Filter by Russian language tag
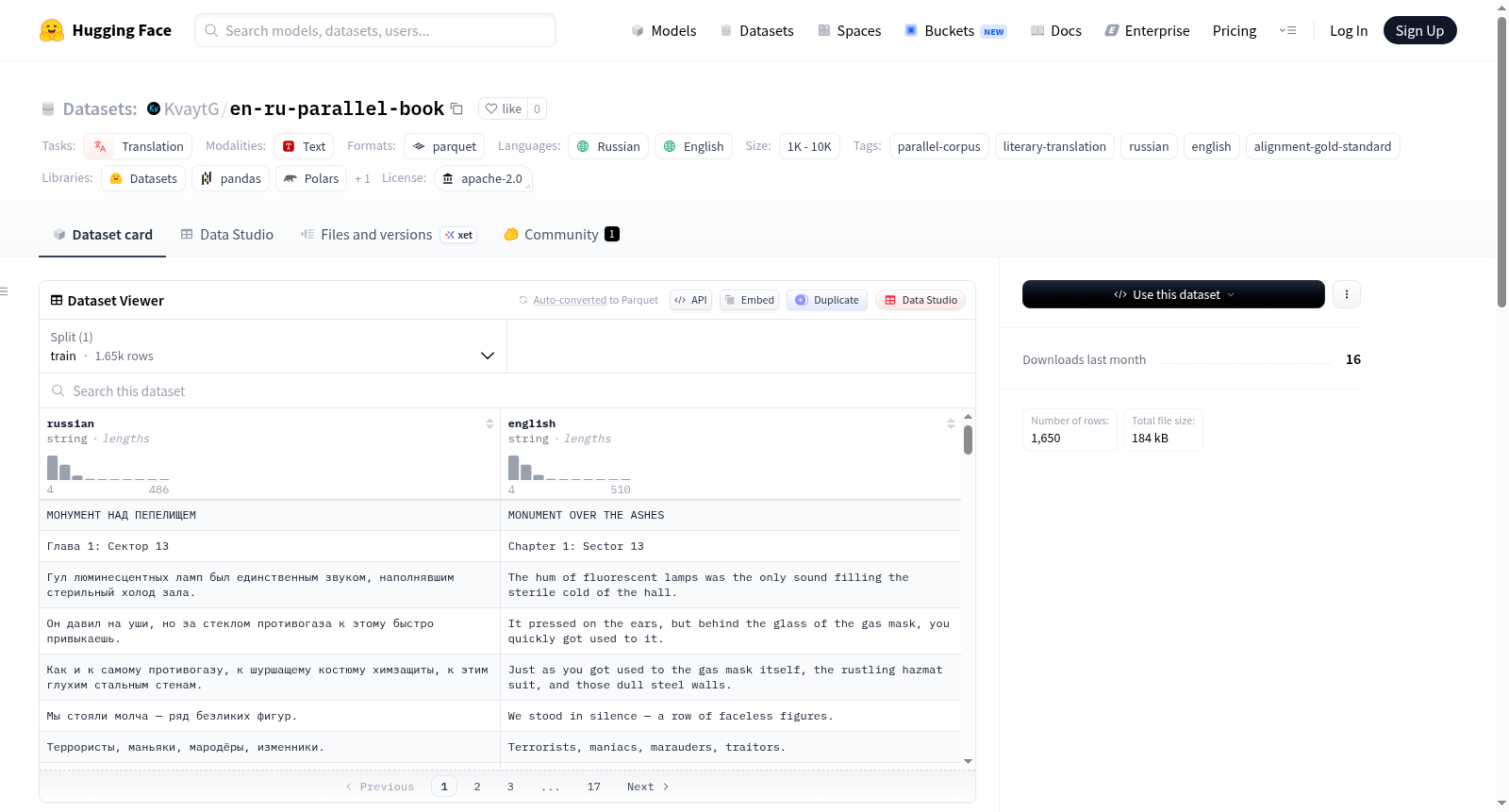The image size is (1509, 812). coord(608,146)
